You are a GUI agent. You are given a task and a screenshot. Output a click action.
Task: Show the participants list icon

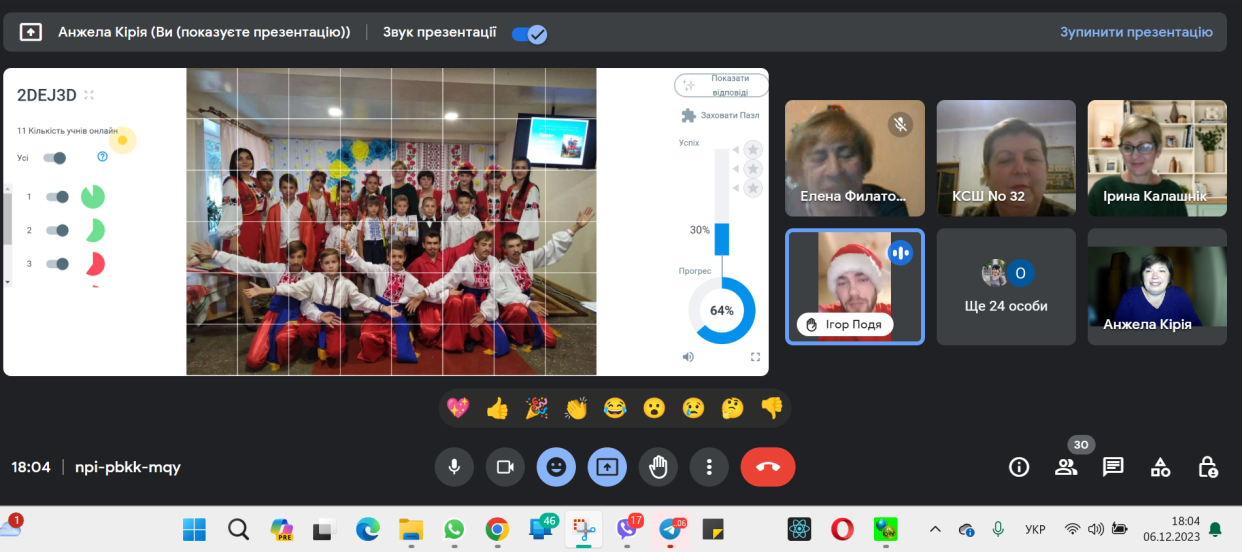pyautogui.click(x=1066, y=467)
